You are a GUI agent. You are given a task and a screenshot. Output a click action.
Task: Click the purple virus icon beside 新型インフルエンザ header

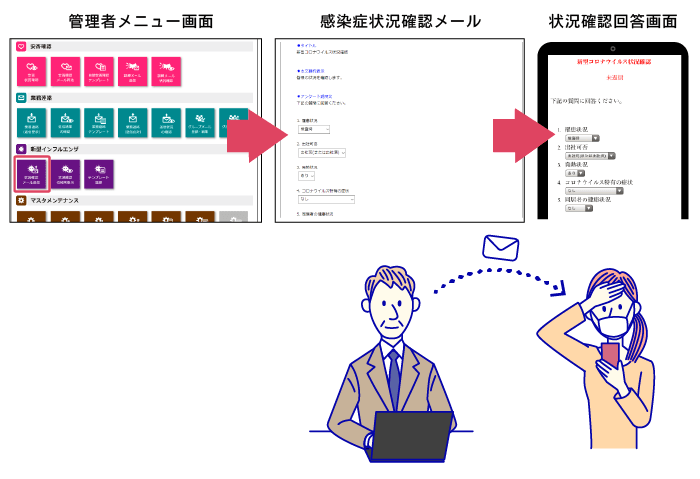pos(21,149)
